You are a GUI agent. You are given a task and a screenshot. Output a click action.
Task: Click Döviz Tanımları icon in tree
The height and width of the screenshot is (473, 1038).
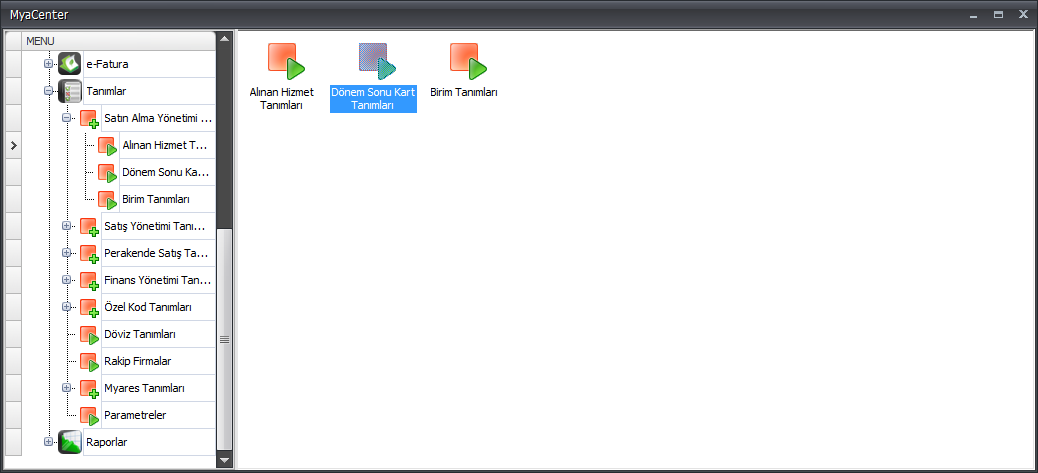point(89,335)
